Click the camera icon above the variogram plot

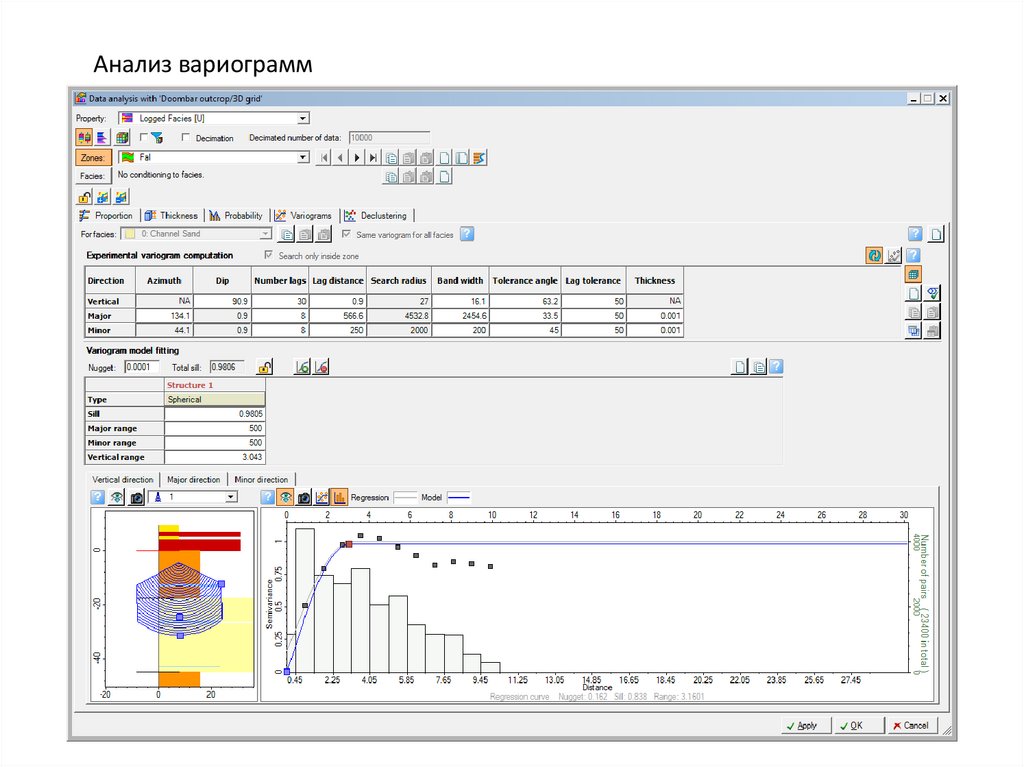pyautogui.click(x=304, y=498)
